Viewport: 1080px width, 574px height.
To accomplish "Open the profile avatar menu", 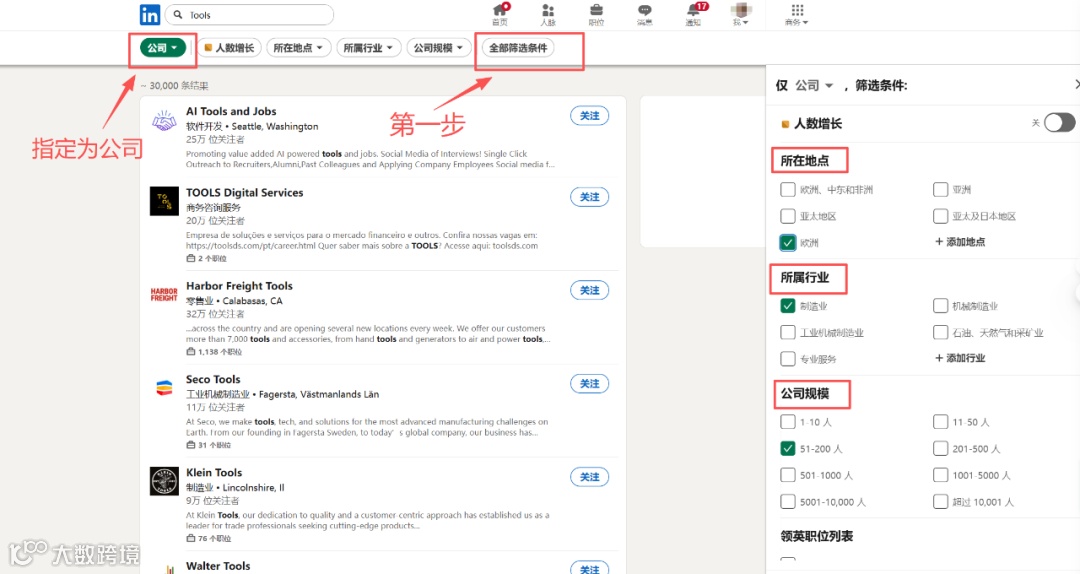I will click(x=741, y=14).
